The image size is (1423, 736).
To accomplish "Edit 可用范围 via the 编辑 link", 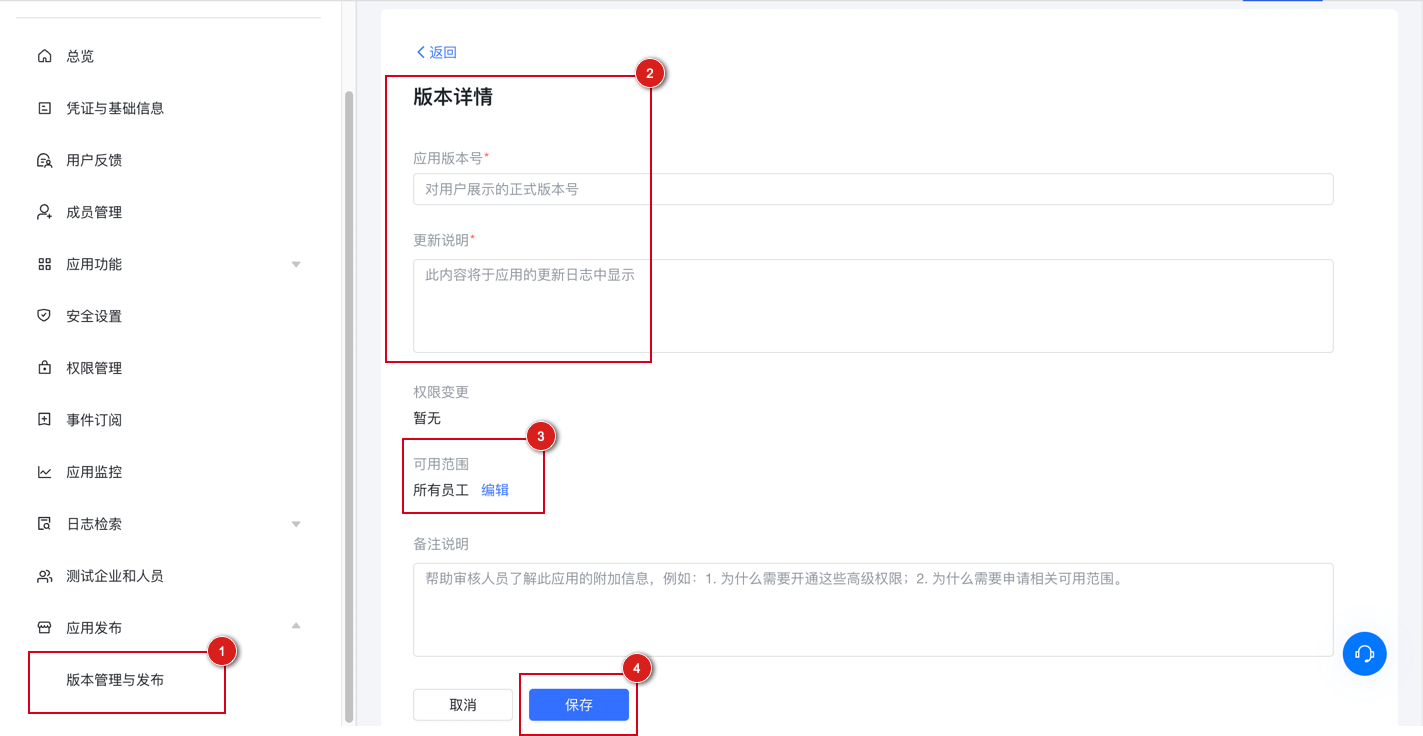I will point(497,490).
